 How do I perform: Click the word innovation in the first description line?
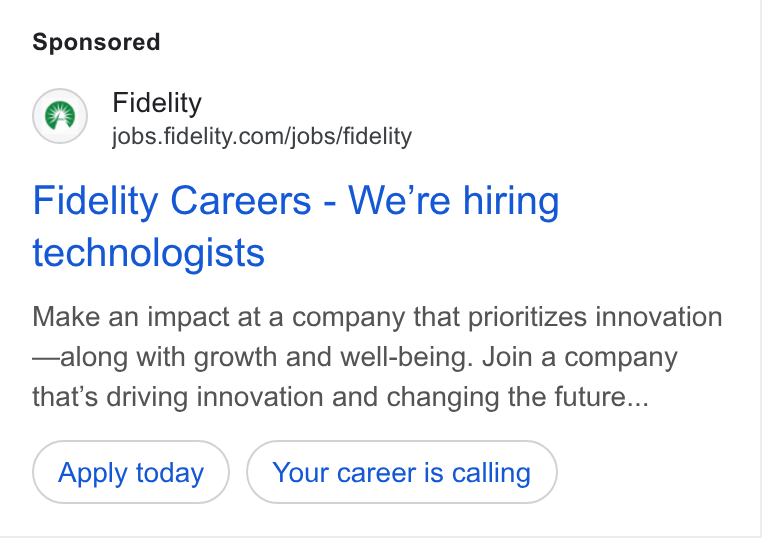point(659,317)
